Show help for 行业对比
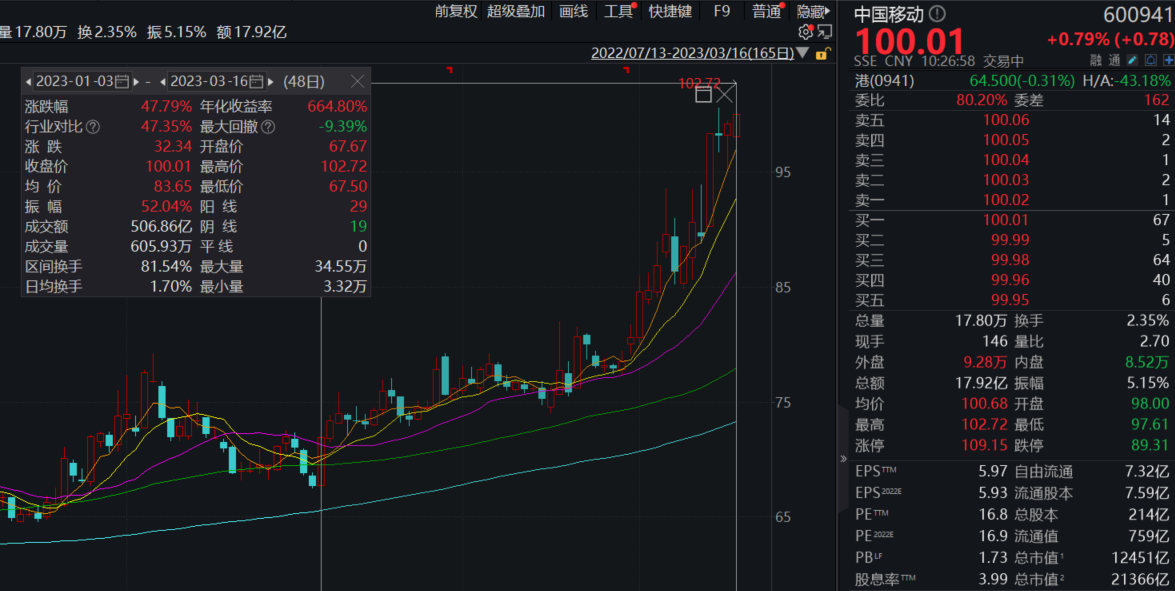This screenshot has height=591, width=1175. [x=93, y=127]
